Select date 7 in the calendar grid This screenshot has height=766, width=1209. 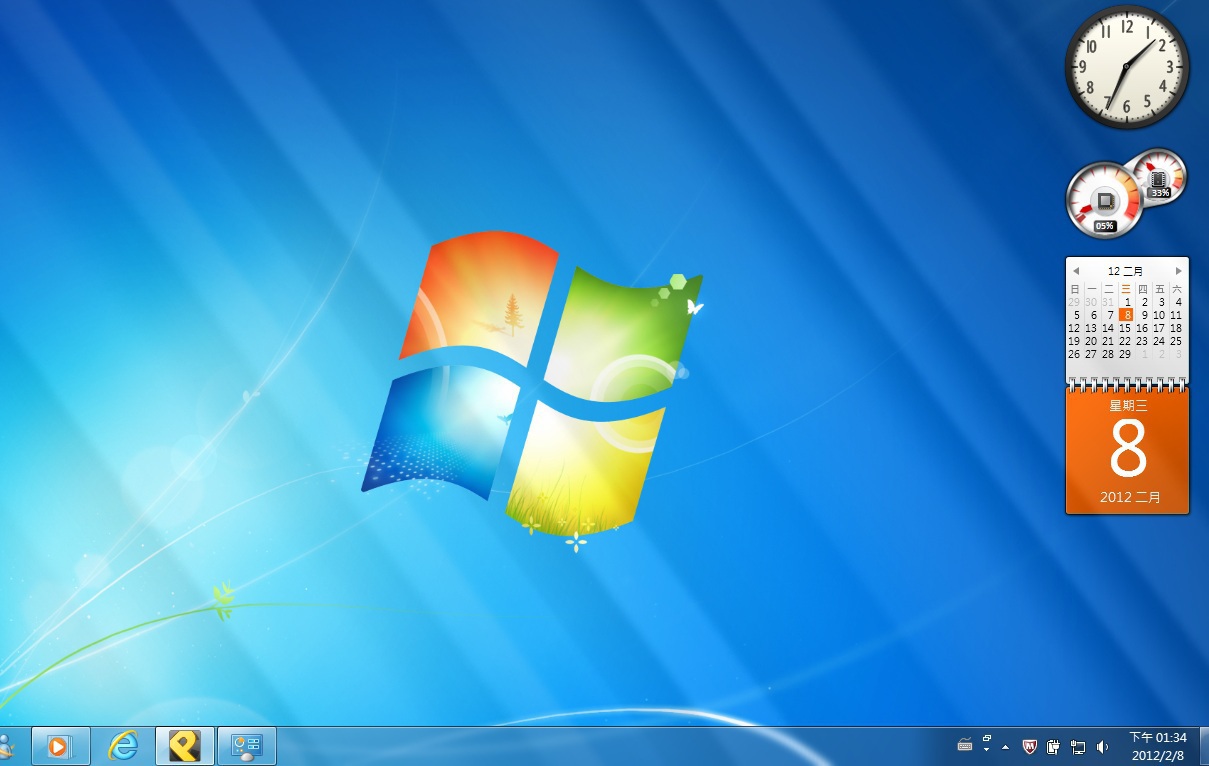(x=1110, y=314)
